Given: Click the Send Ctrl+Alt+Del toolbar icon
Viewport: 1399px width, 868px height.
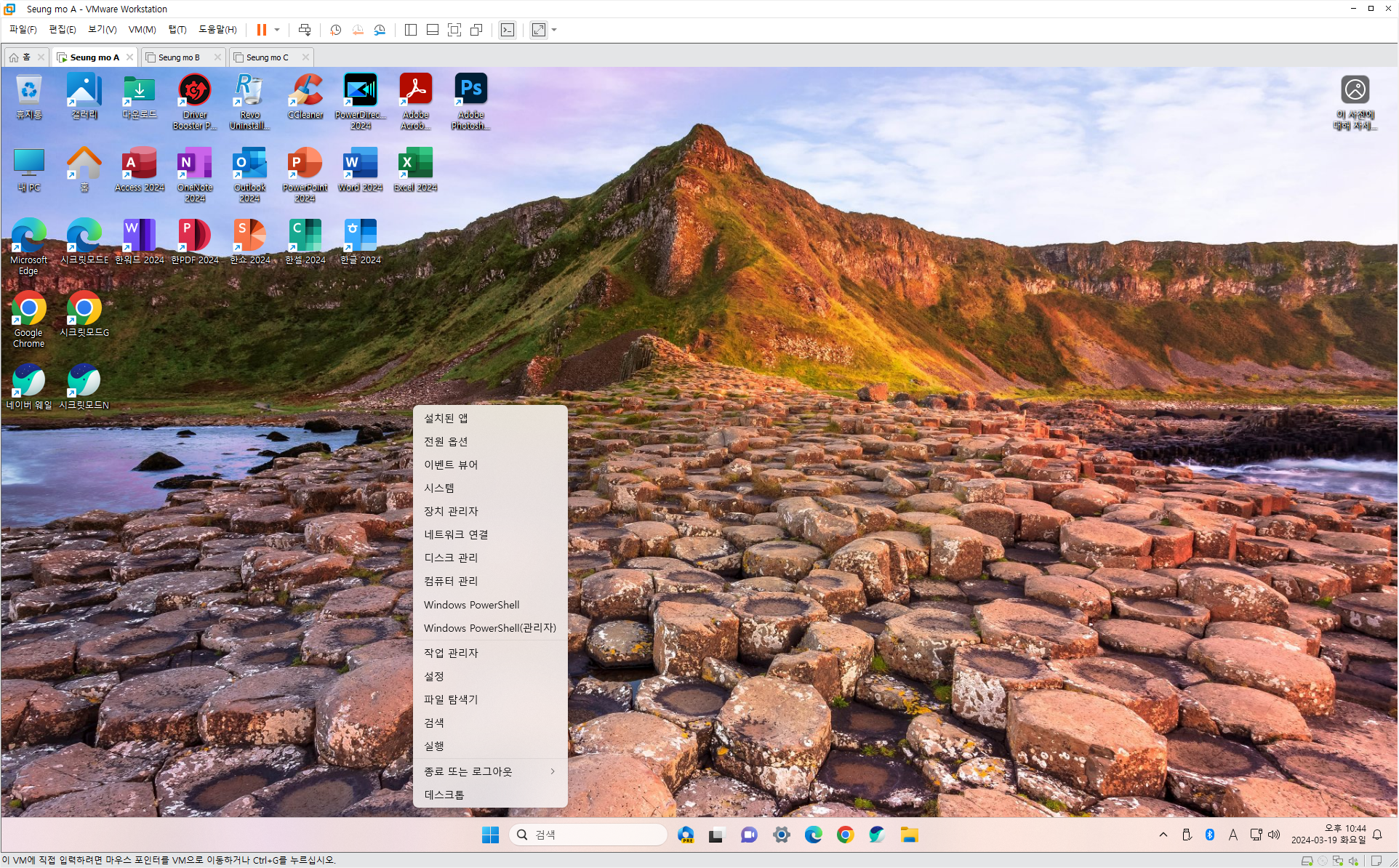Looking at the screenshot, I should point(305,30).
